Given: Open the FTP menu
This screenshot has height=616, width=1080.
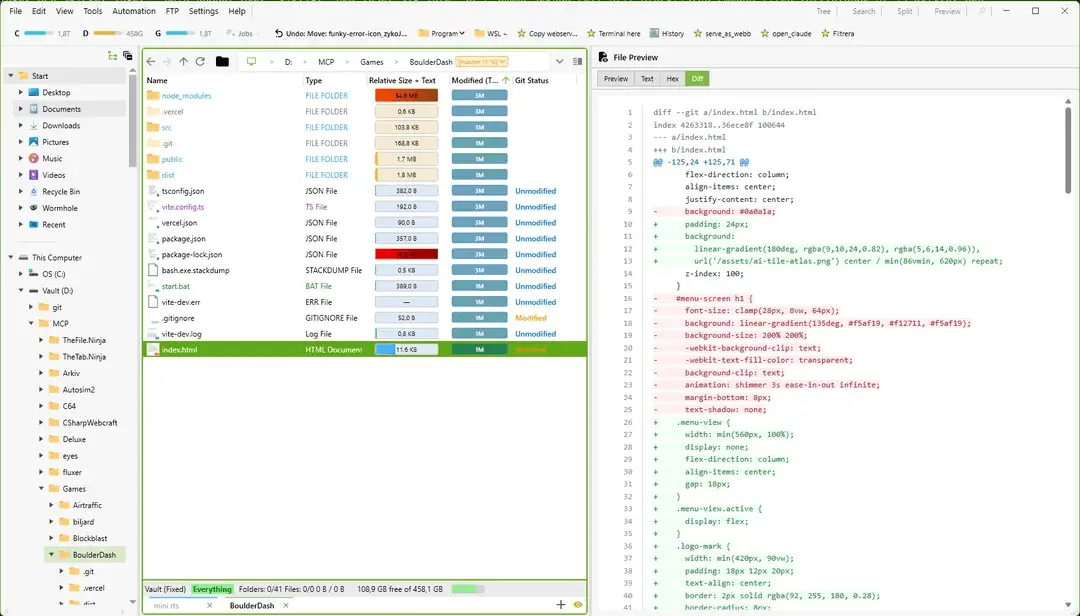Looking at the screenshot, I should coord(172,11).
